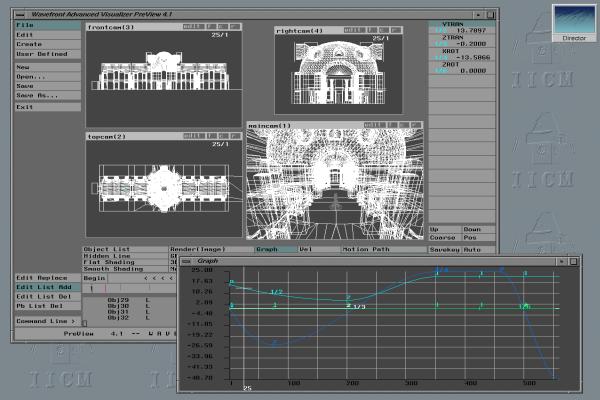Choose Save from the File menu
Image resolution: width=600 pixels, height=400 pixels.
48,86
